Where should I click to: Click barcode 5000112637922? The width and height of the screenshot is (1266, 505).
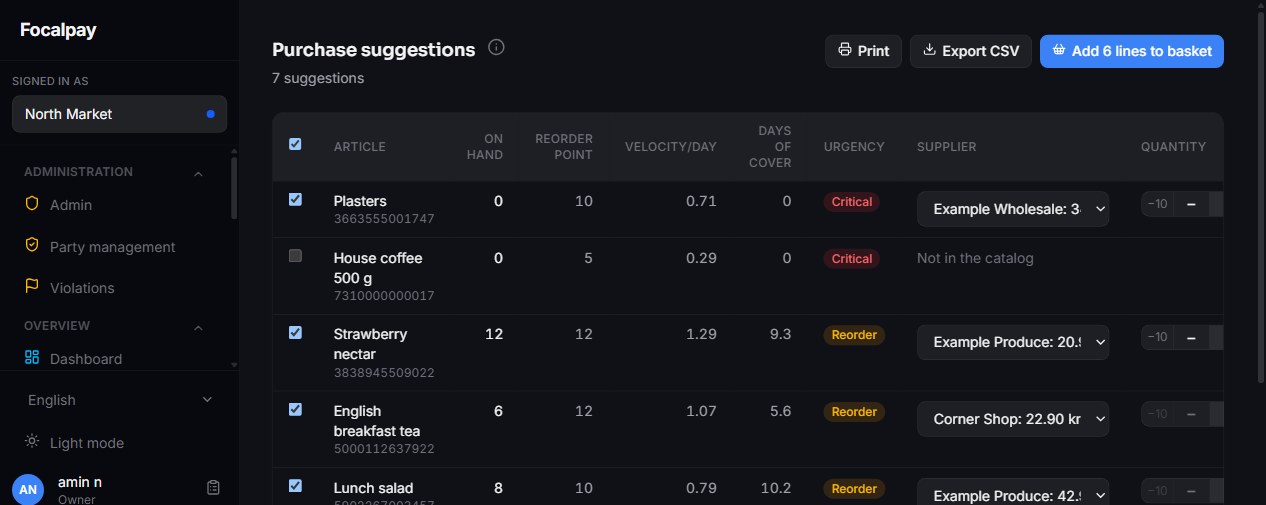384,449
